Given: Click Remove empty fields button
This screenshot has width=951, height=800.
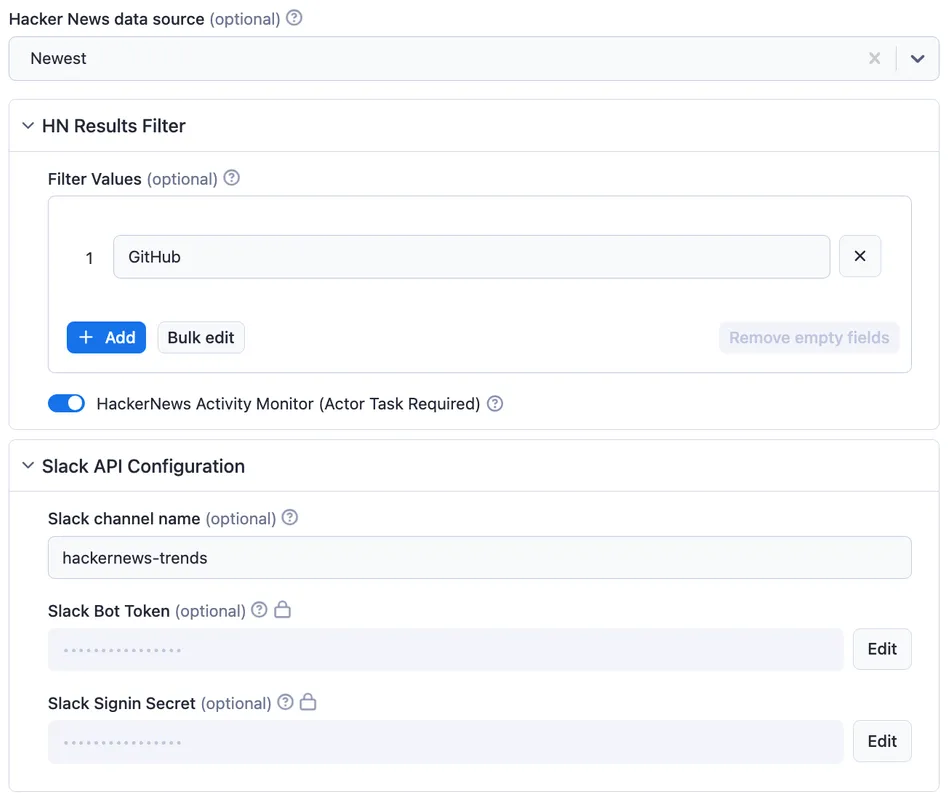Looking at the screenshot, I should (x=808, y=337).
